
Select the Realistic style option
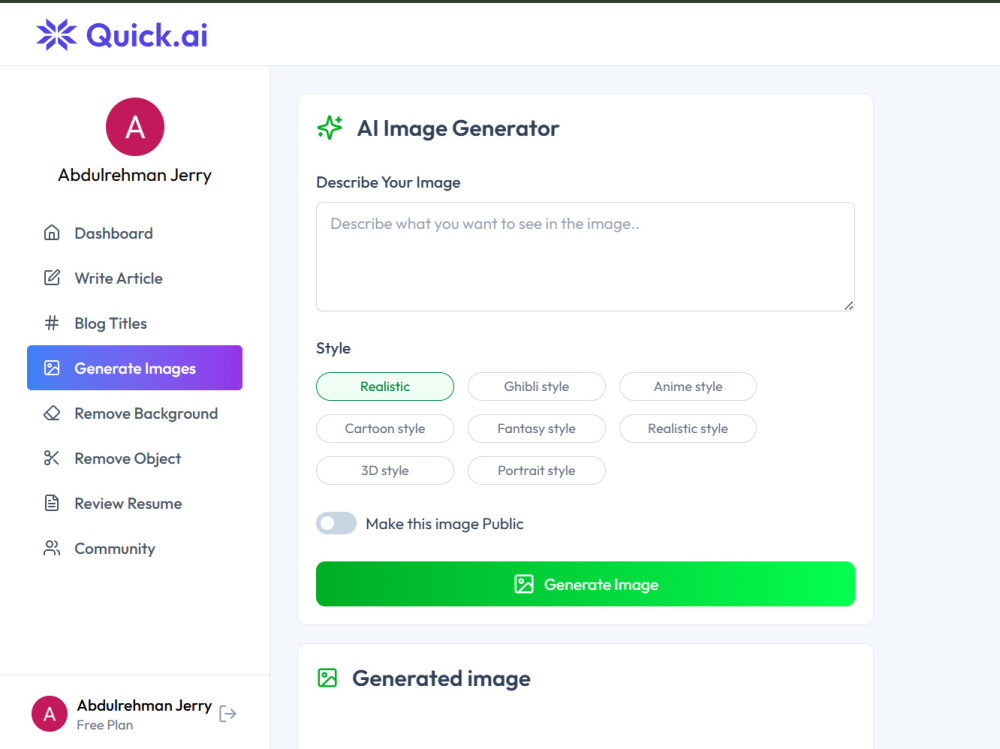click(x=385, y=387)
